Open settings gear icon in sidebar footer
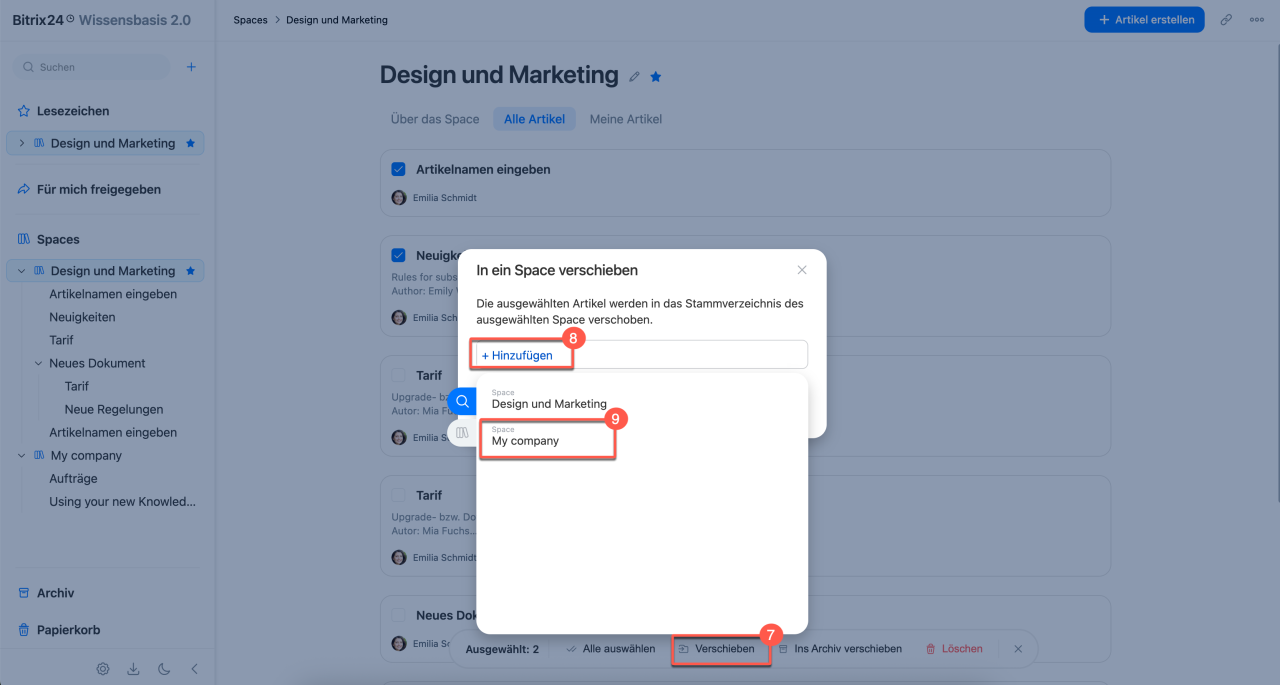Image resolution: width=1280 pixels, height=685 pixels. [x=103, y=669]
